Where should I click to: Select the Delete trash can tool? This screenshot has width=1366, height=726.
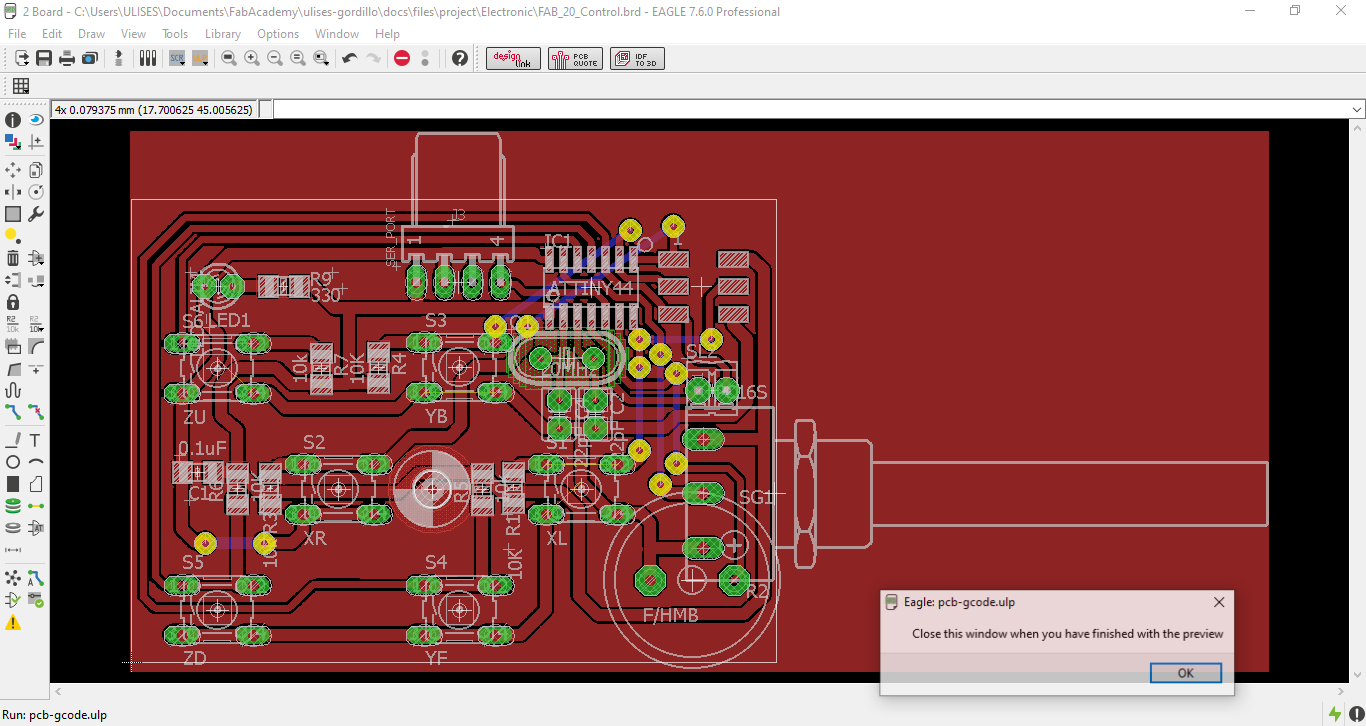point(13,258)
